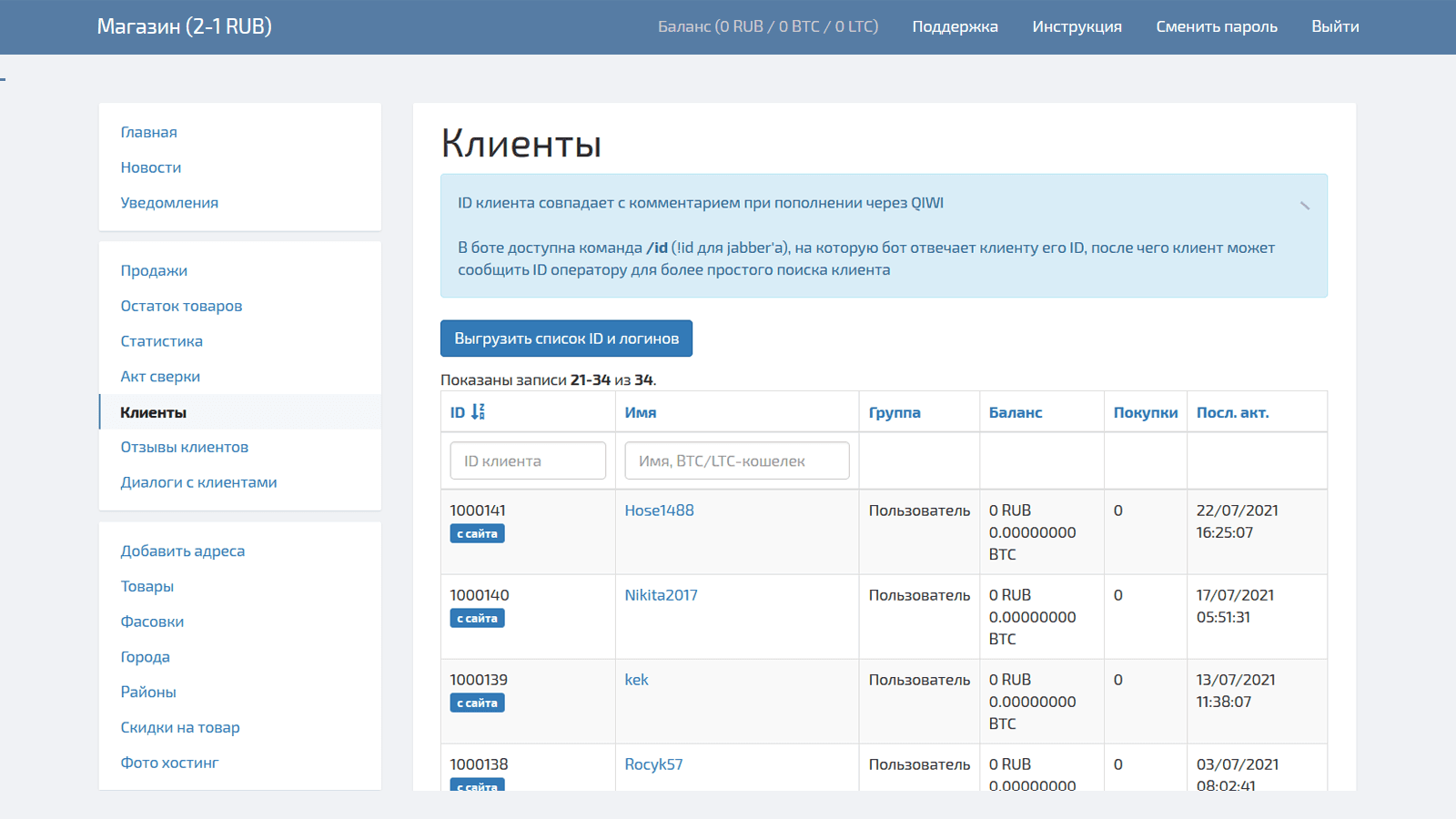
Task: Open client kek profile
Action: 636,680
